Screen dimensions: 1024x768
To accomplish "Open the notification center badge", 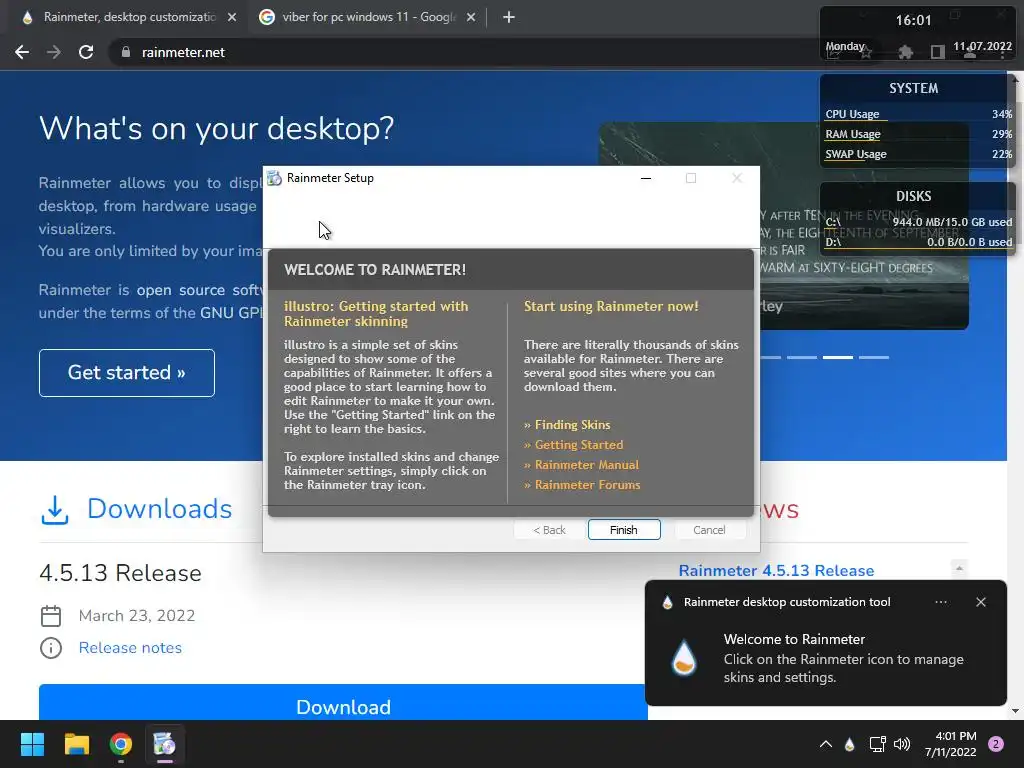I will 996,744.
